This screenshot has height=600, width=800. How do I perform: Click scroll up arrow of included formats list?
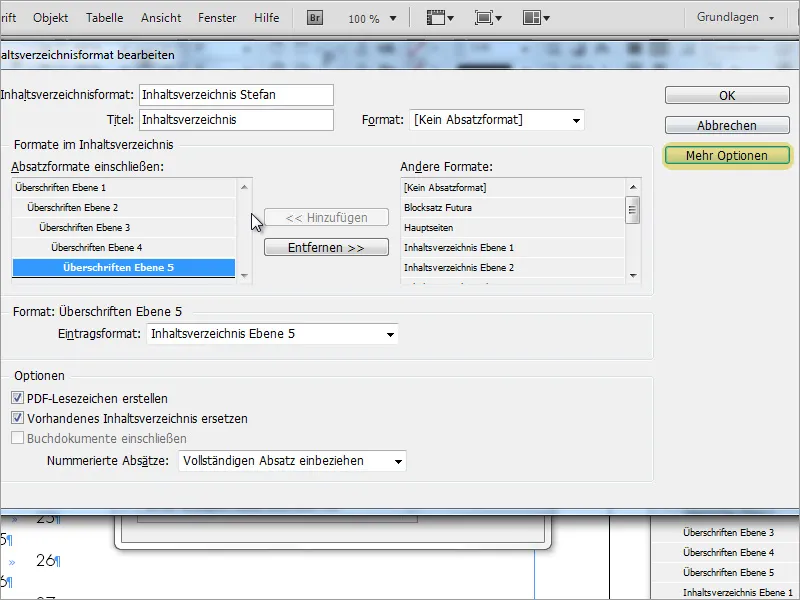(x=244, y=187)
